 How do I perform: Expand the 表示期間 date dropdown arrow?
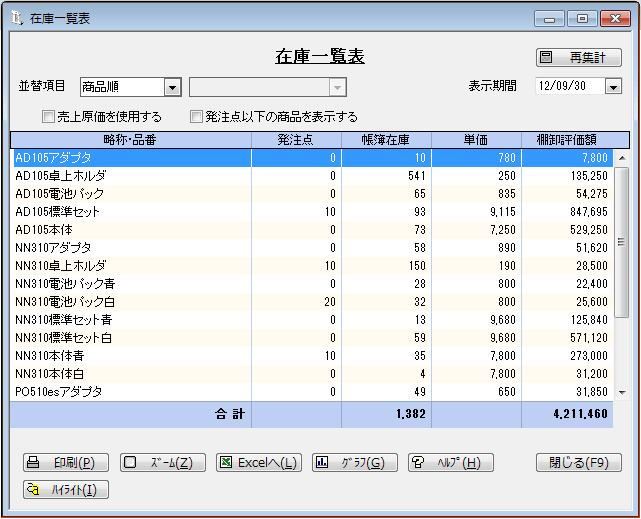coord(613,86)
